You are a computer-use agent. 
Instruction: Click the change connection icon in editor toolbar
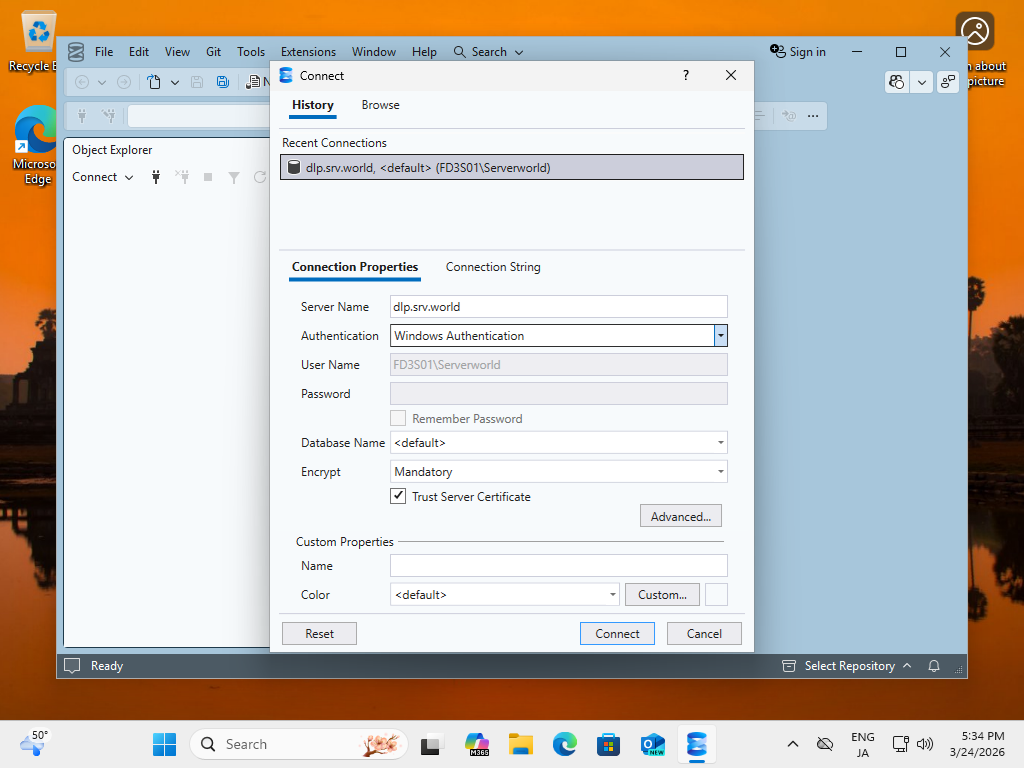click(x=108, y=116)
